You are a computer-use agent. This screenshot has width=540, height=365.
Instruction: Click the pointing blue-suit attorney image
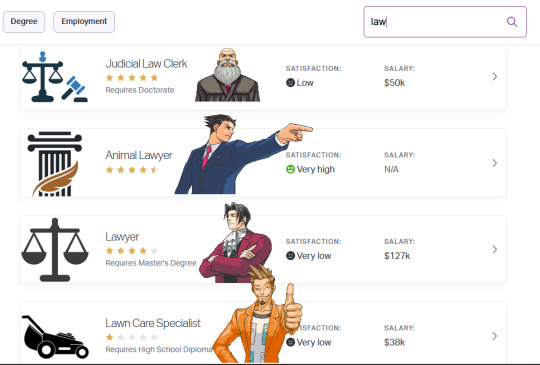(243, 154)
